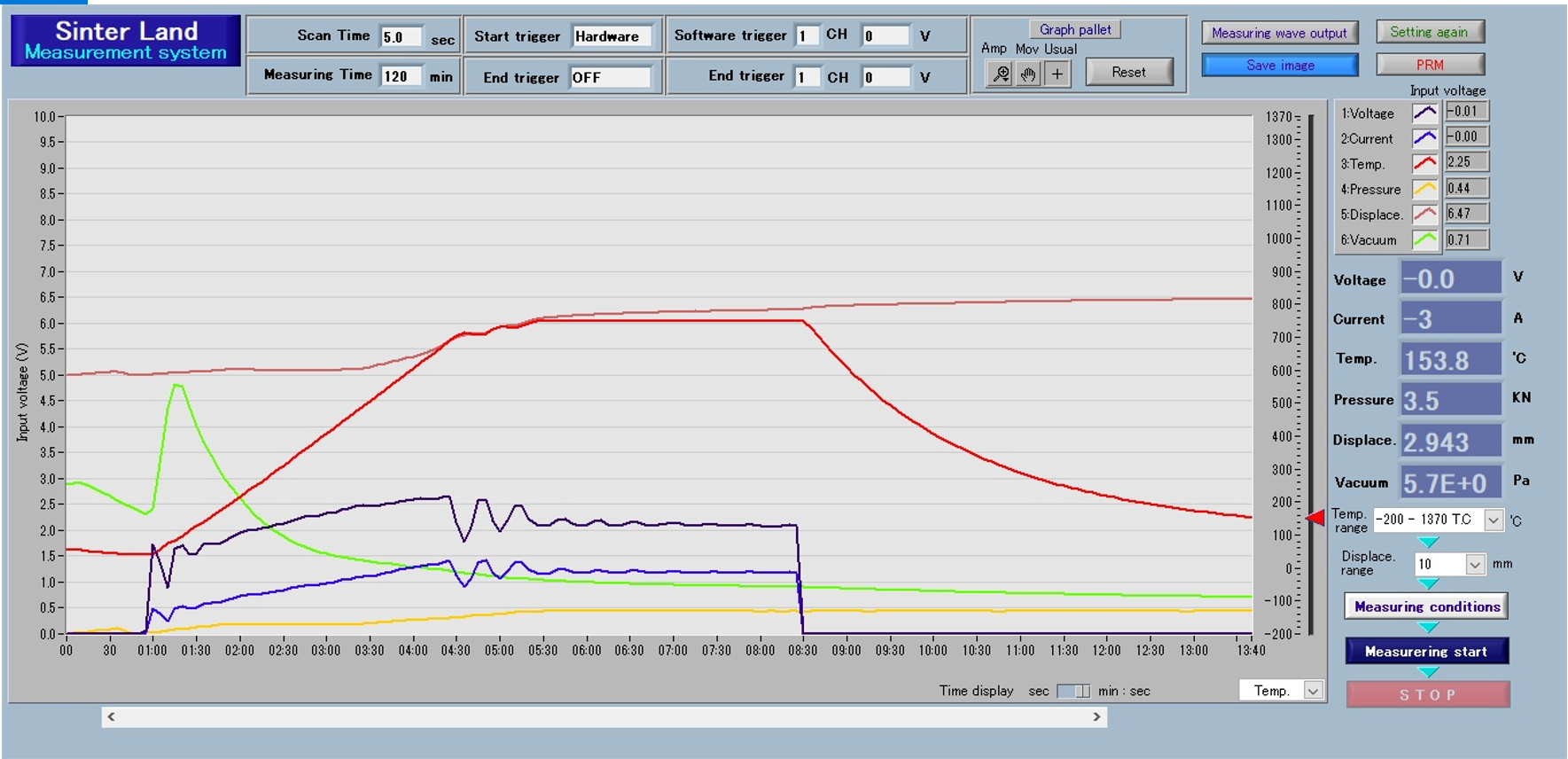This screenshot has width=1568, height=759.
Task: Click the 3:Temp. plot style icon
Action: coord(1424,163)
